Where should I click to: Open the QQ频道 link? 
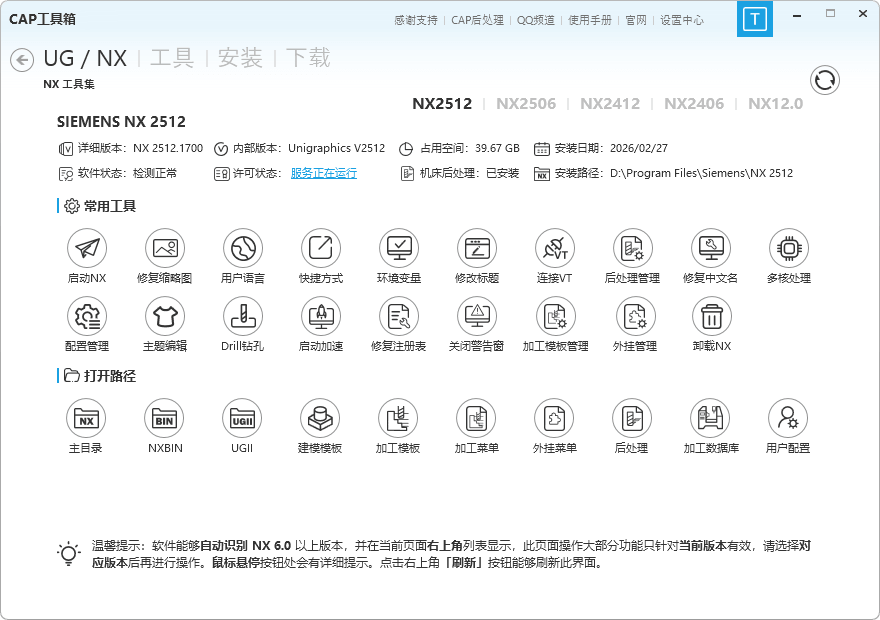[536, 20]
